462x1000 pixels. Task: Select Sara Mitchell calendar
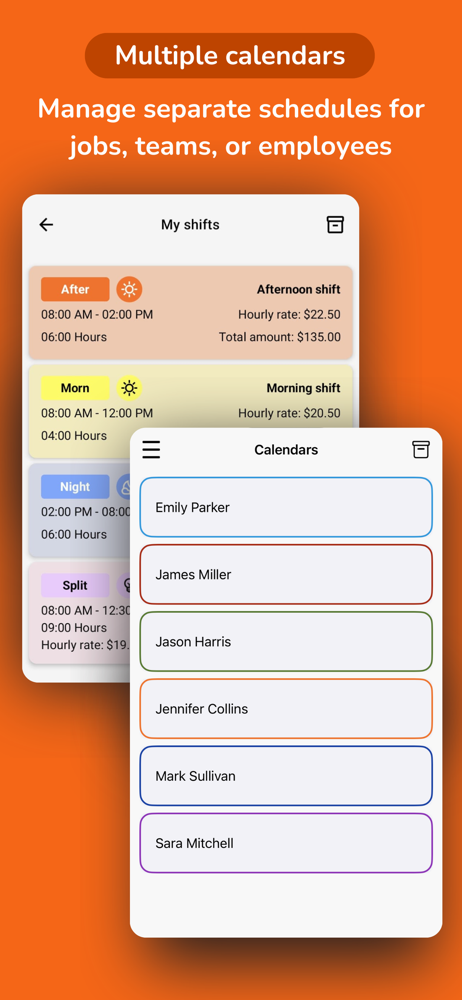point(286,843)
